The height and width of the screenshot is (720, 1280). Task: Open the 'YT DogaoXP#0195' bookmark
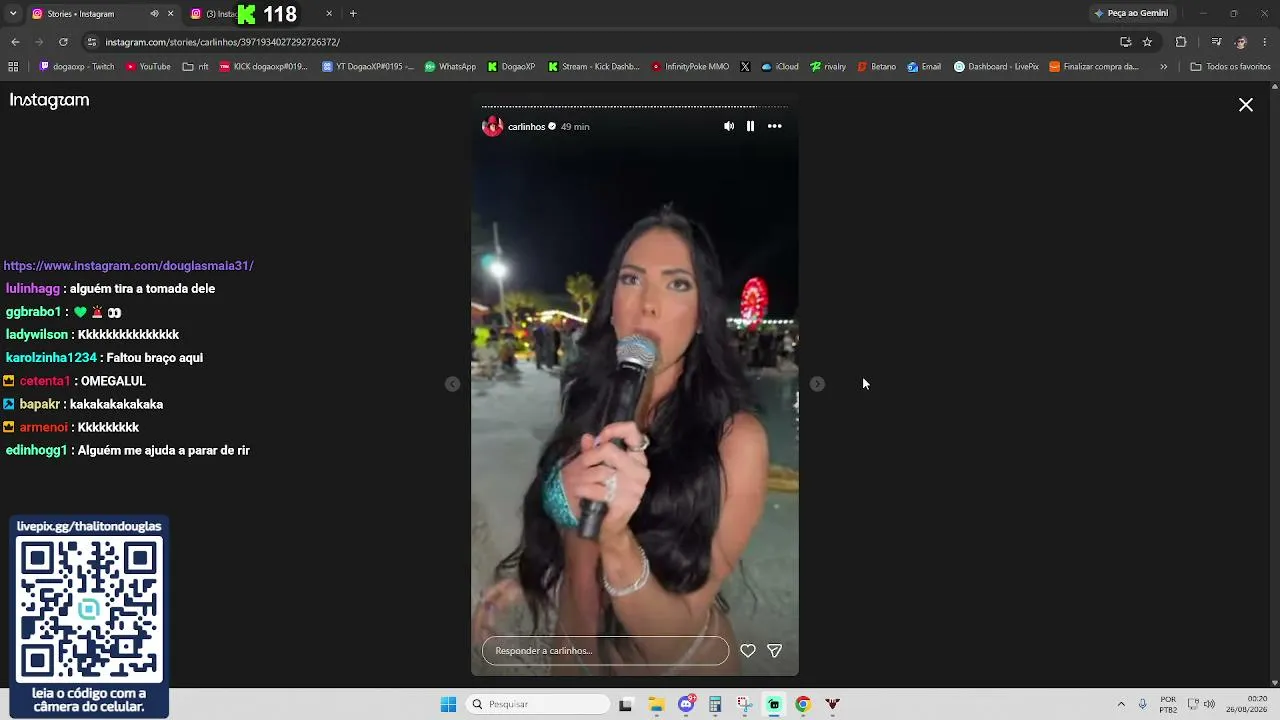(368, 67)
